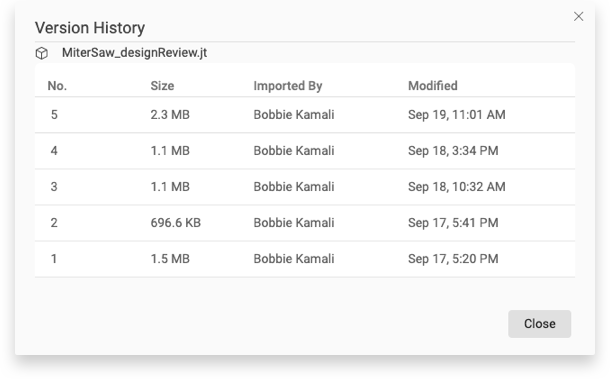Select version 1 row number
610x380 pixels.
(x=54, y=259)
